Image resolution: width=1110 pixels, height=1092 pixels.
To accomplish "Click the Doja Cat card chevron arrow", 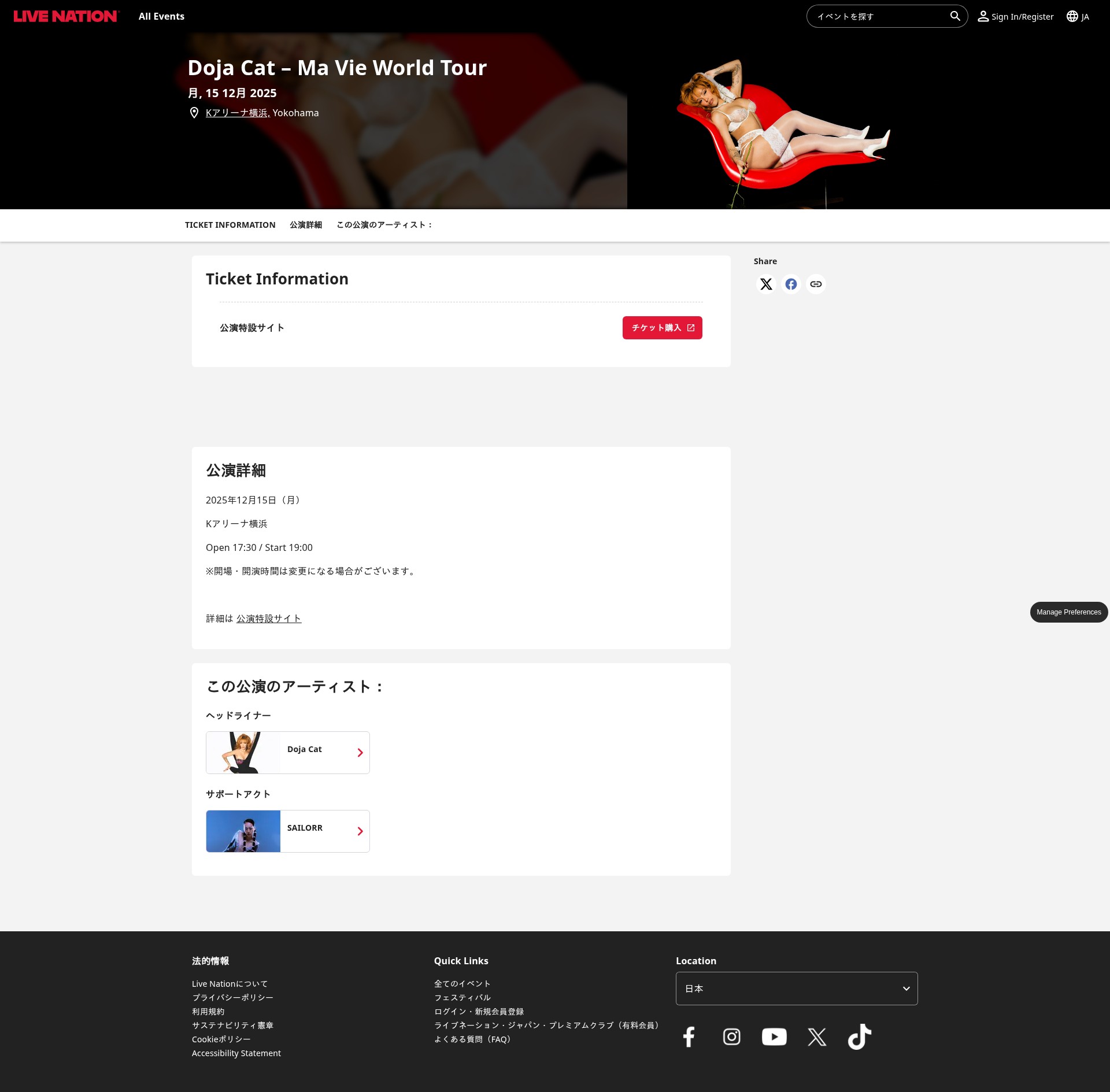I will click(360, 753).
